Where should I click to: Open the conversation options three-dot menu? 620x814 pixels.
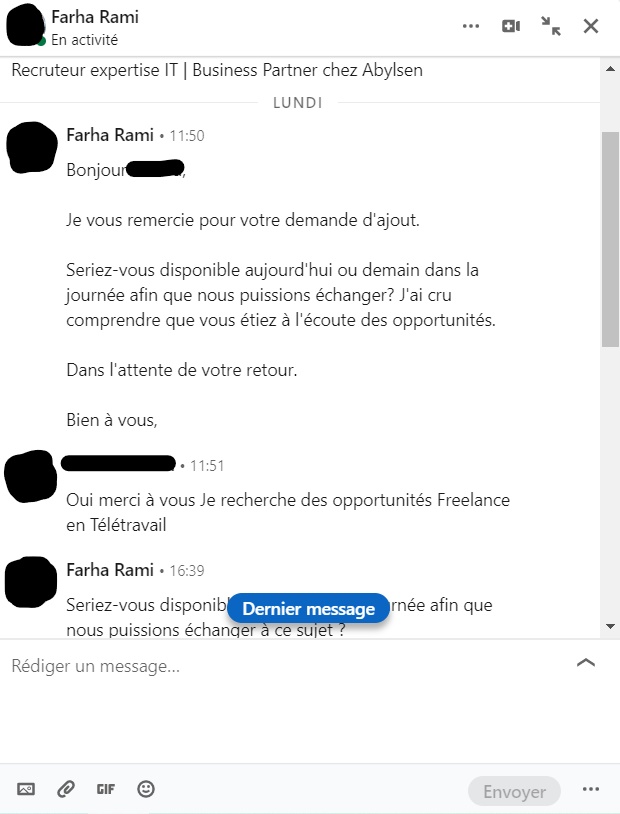click(x=470, y=26)
